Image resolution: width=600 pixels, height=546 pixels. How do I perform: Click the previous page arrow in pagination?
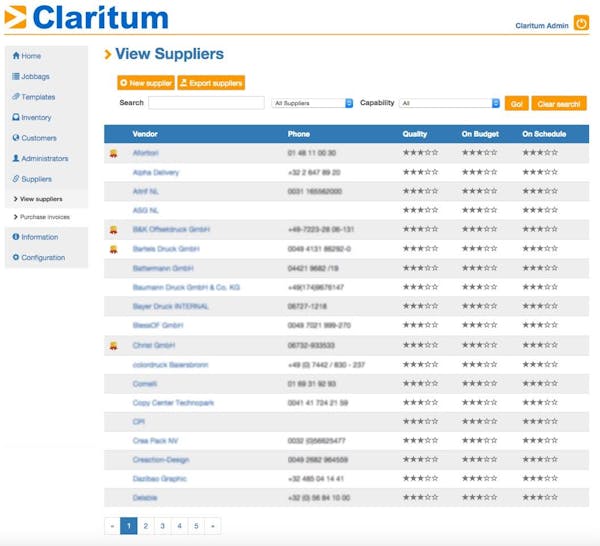click(x=112, y=526)
